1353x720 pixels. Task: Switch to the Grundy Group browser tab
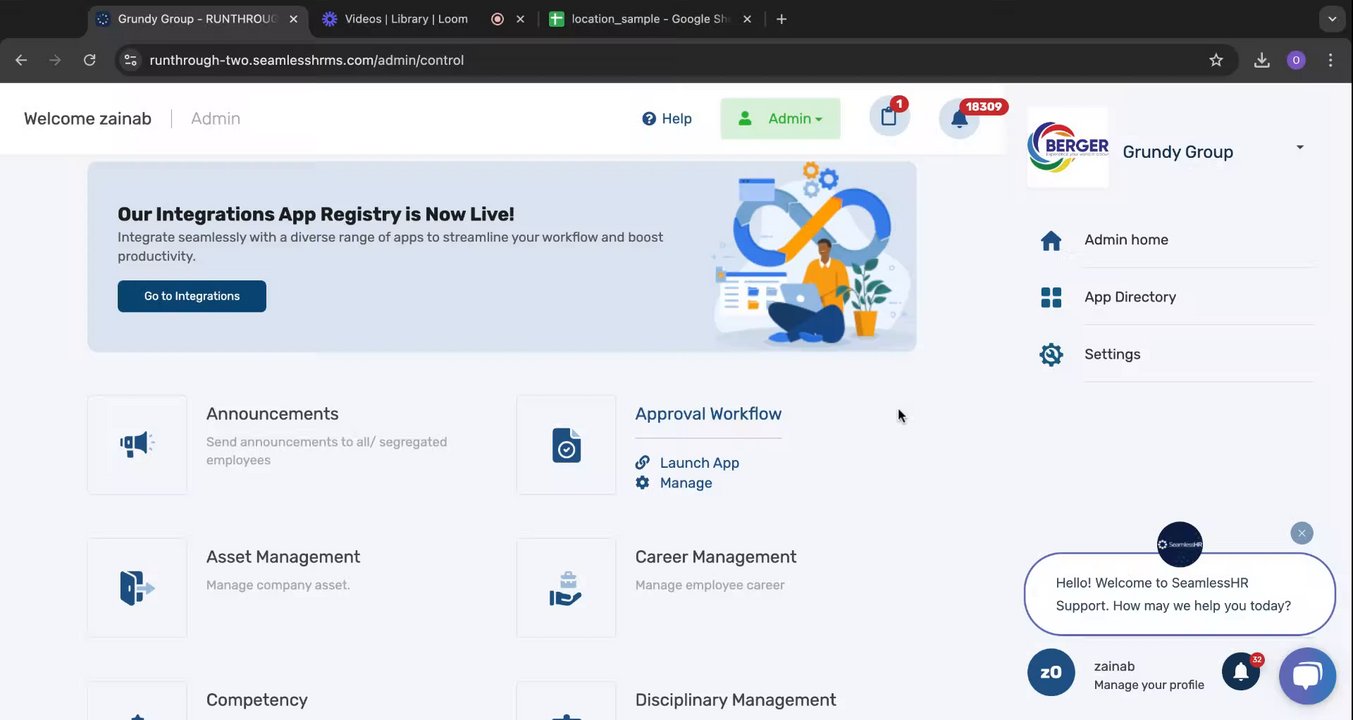(196, 19)
